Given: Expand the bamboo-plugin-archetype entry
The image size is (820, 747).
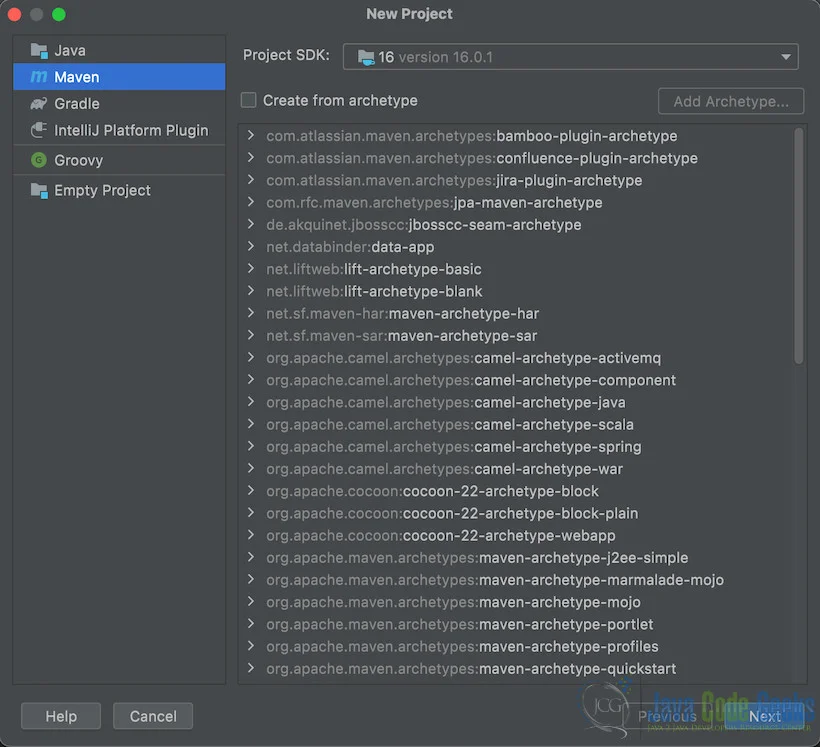Looking at the screenshot, I should click(251, 135).
